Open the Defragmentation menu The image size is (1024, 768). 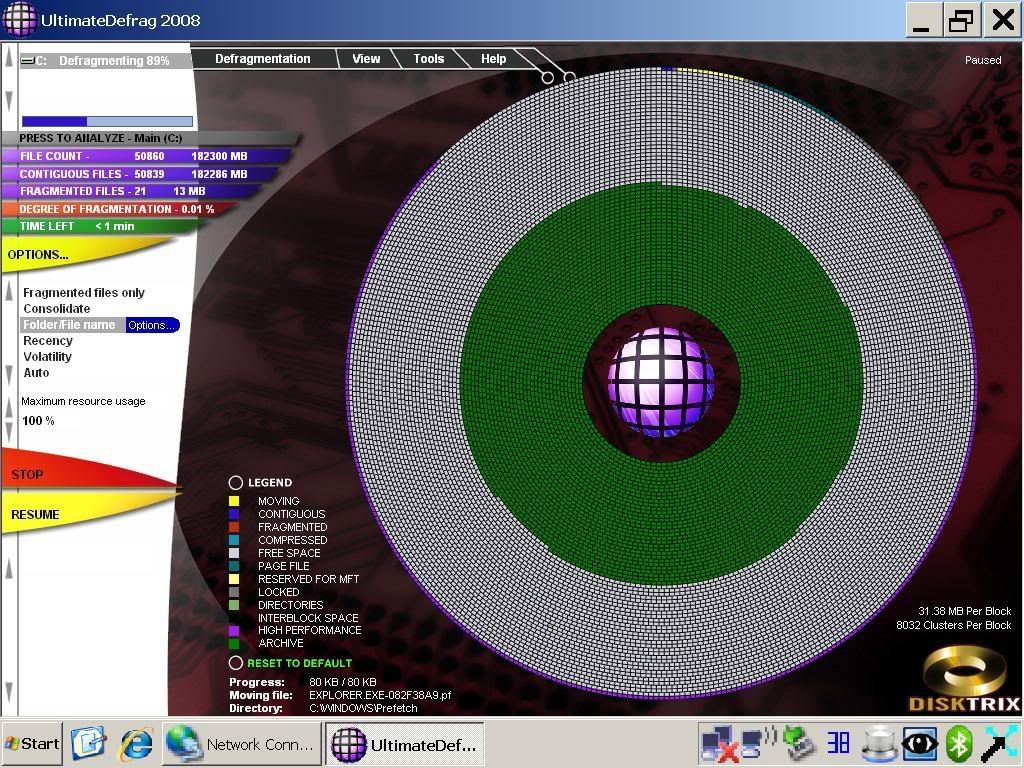tap(263, 59)
